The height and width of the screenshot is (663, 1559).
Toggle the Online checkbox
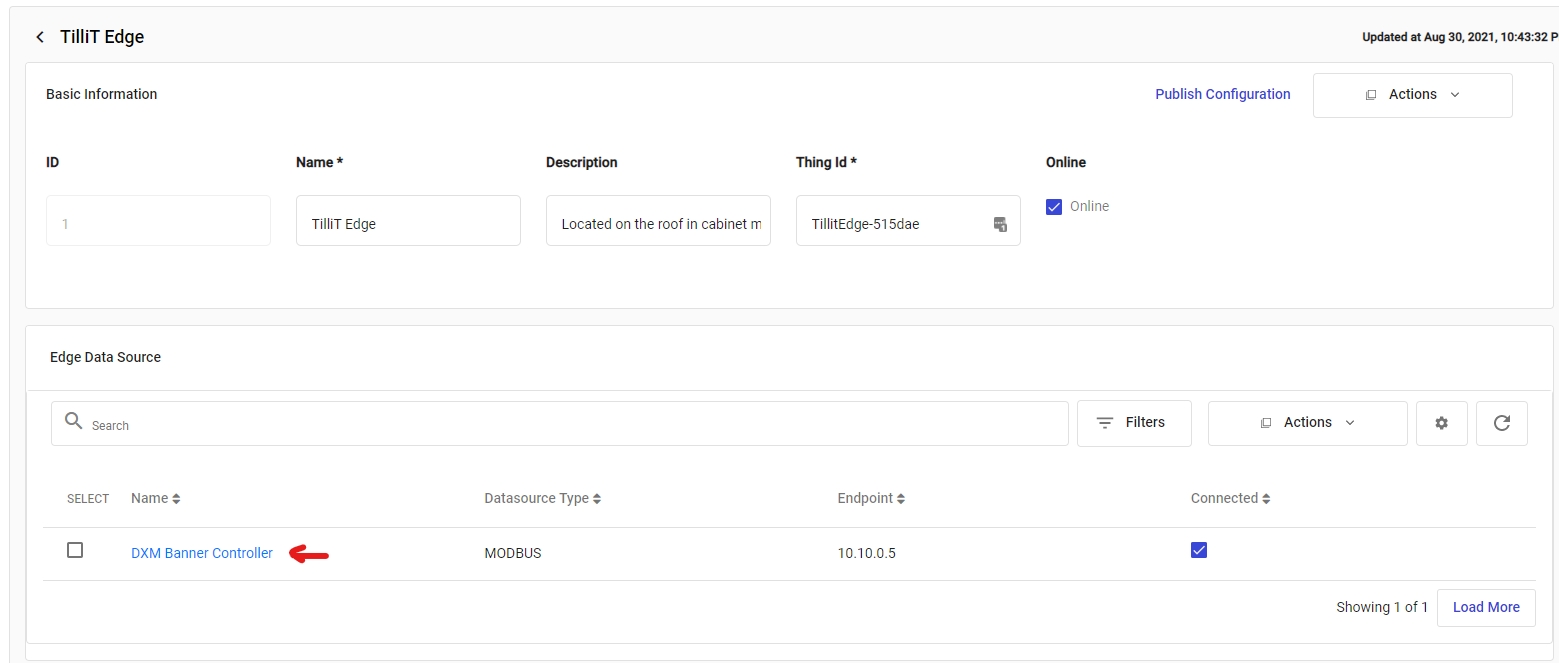point(1053,207)
